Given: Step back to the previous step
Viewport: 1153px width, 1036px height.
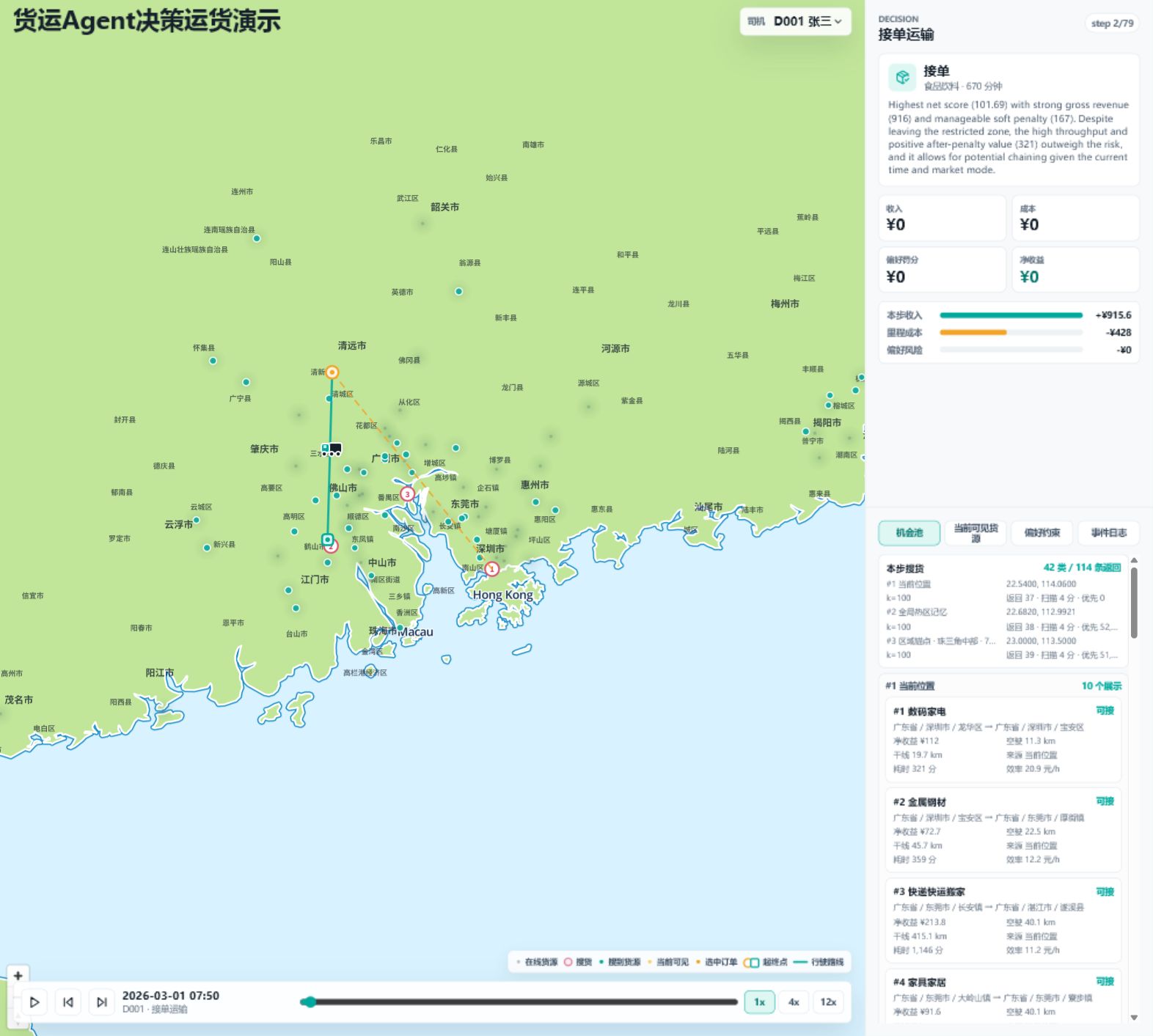Looking at the screenshot, I should pos(68,1002).
